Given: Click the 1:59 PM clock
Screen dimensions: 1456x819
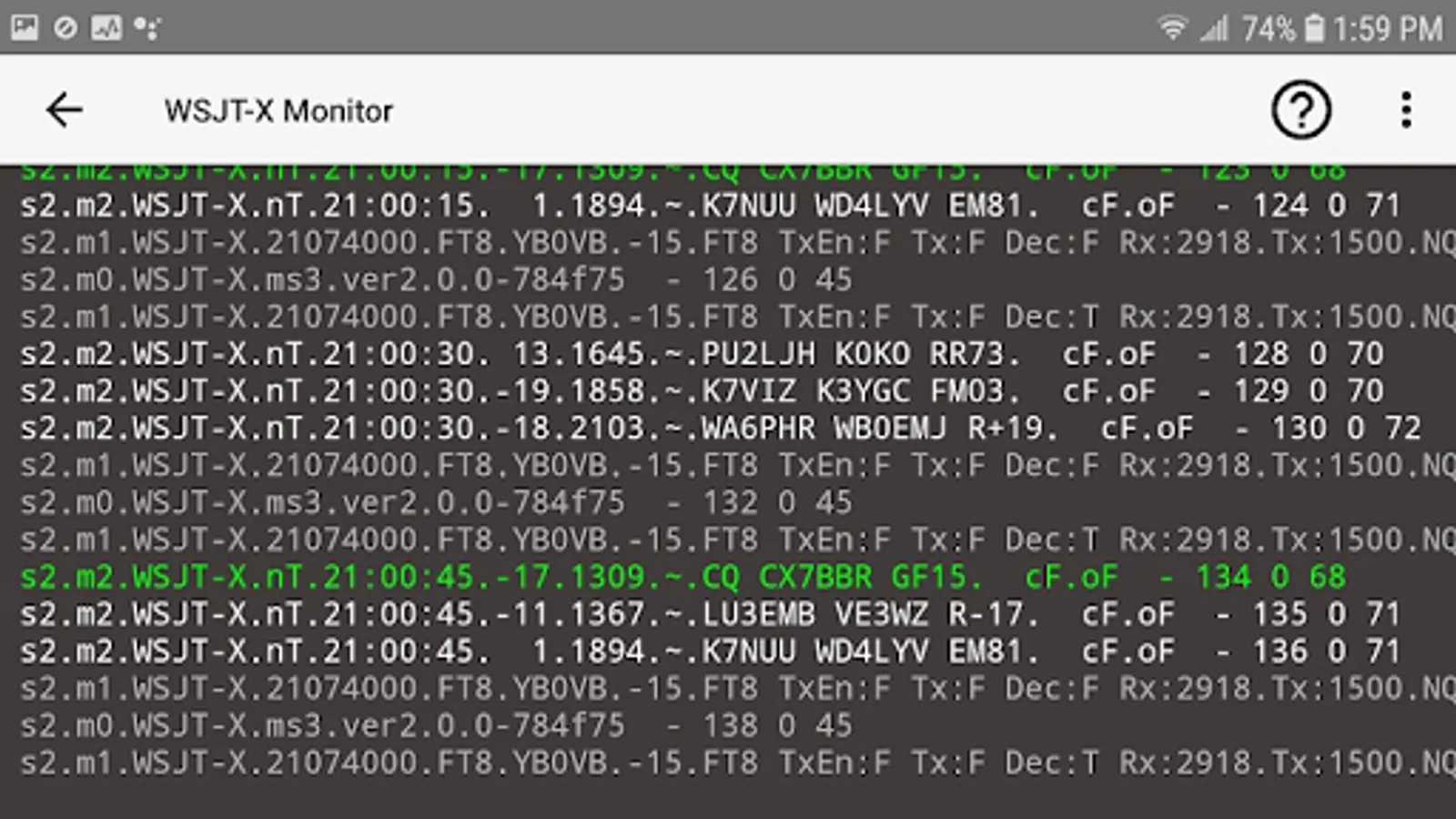Looking at the screenshot, I should point(1388,29).
